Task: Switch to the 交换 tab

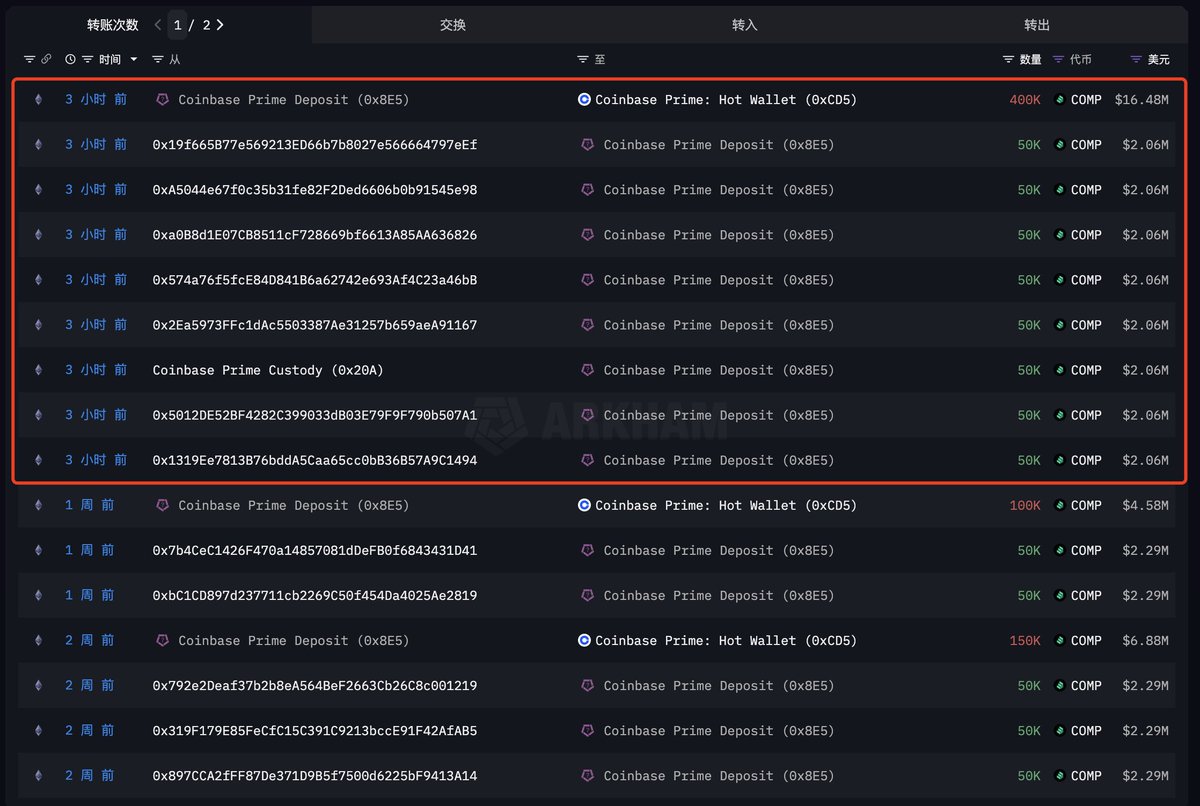Action: point(453,25)
